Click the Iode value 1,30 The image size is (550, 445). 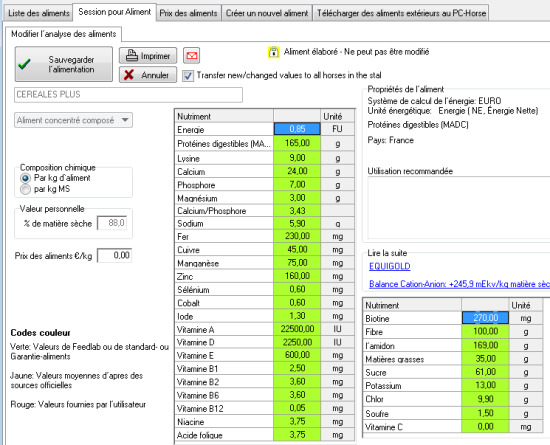[297, 316]
